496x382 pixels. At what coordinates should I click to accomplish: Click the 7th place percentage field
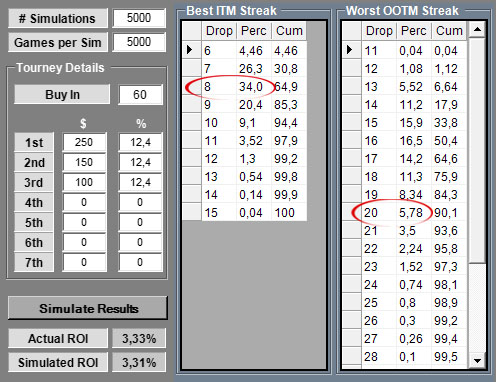[x=140, y=262]
